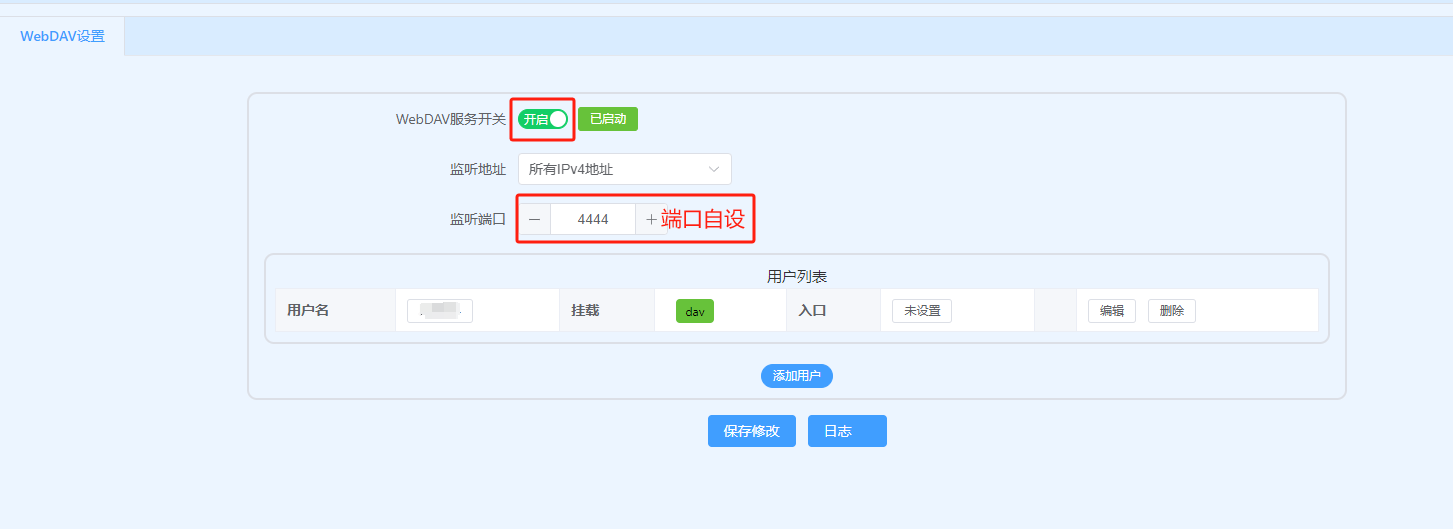
Task: Decrease listening port with minus button
Action: [534, 219]
